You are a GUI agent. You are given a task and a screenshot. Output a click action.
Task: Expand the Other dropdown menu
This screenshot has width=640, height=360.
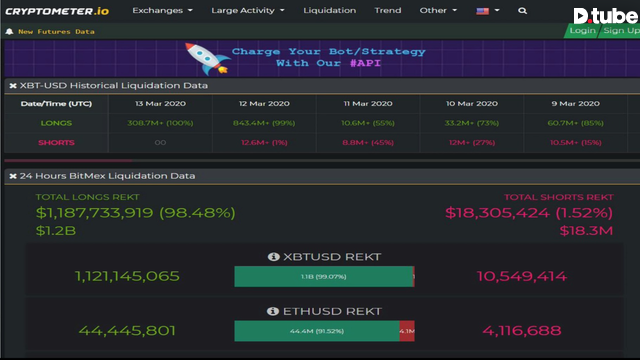tap(438, 11)
